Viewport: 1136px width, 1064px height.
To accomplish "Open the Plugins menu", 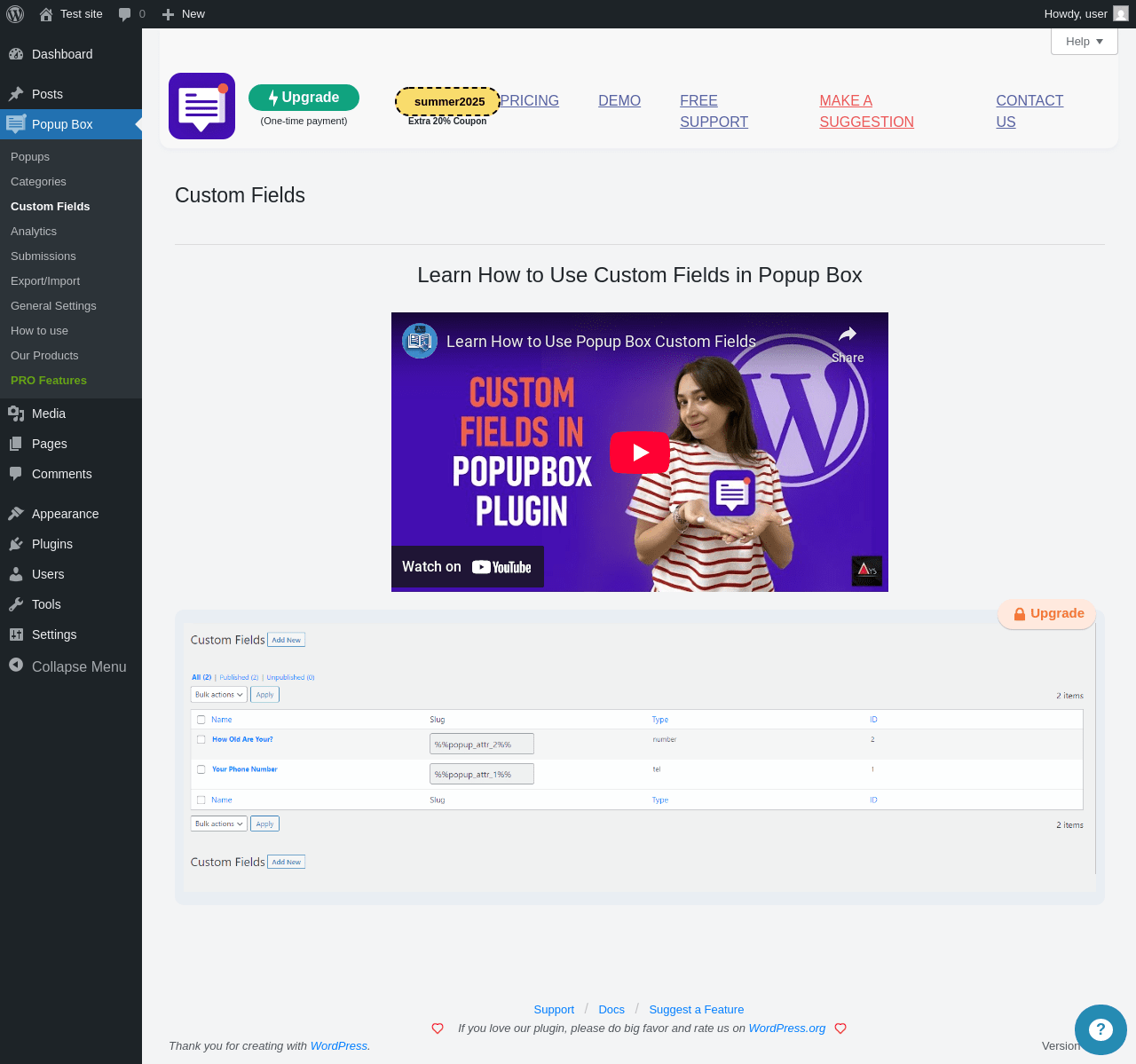I will [71, 544].
